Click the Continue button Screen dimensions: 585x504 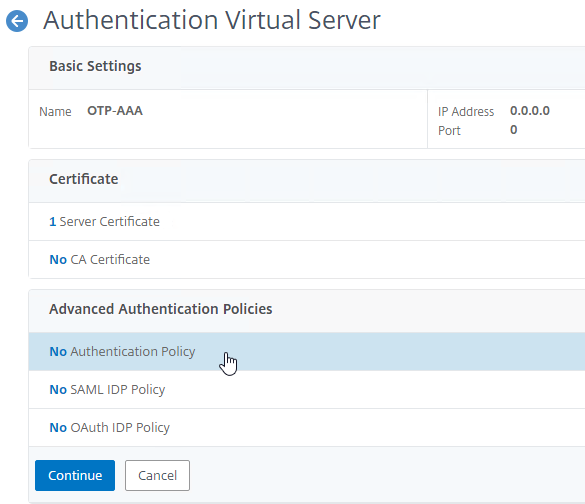tap(75, 475)
